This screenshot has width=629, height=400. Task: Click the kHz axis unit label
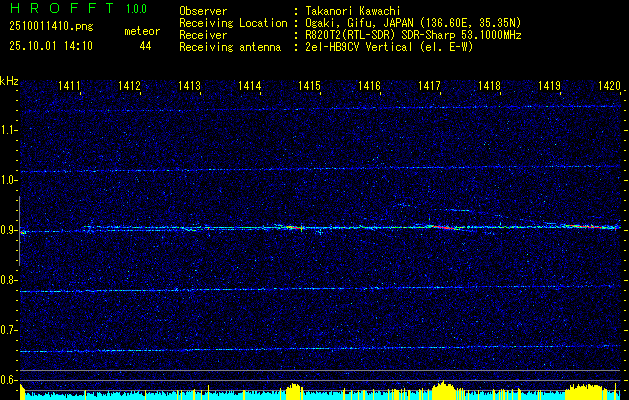click(x=9, y=80)
